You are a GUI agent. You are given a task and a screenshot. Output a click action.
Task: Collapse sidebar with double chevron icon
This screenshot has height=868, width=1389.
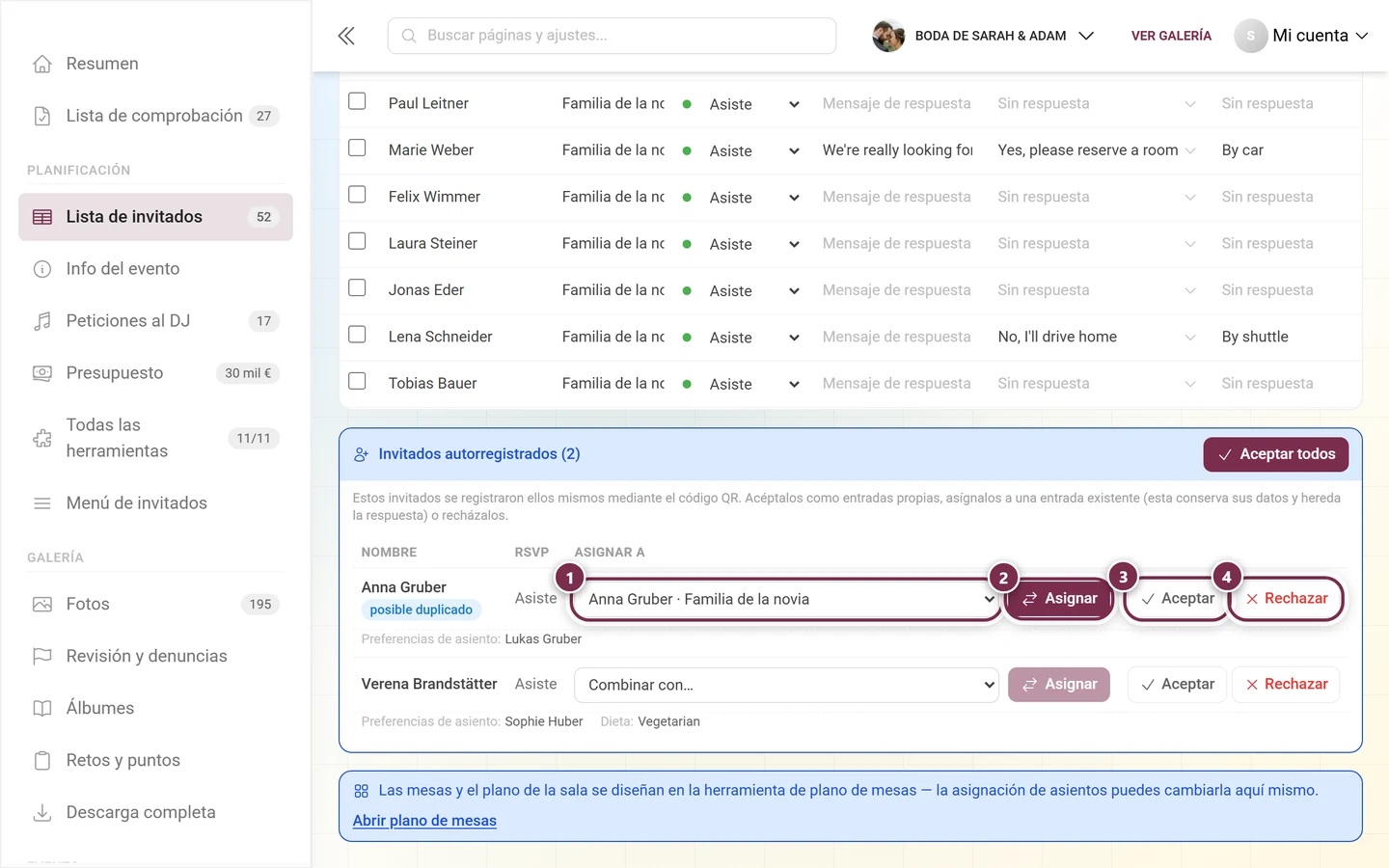click(346, 36)
